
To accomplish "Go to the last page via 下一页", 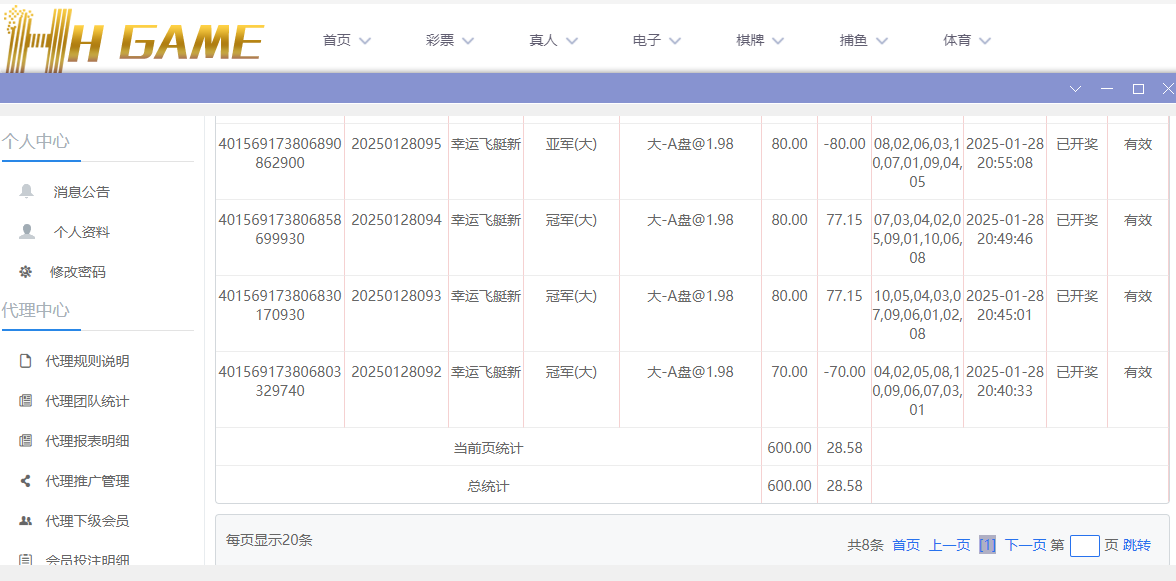I will tap(1025, 545).
